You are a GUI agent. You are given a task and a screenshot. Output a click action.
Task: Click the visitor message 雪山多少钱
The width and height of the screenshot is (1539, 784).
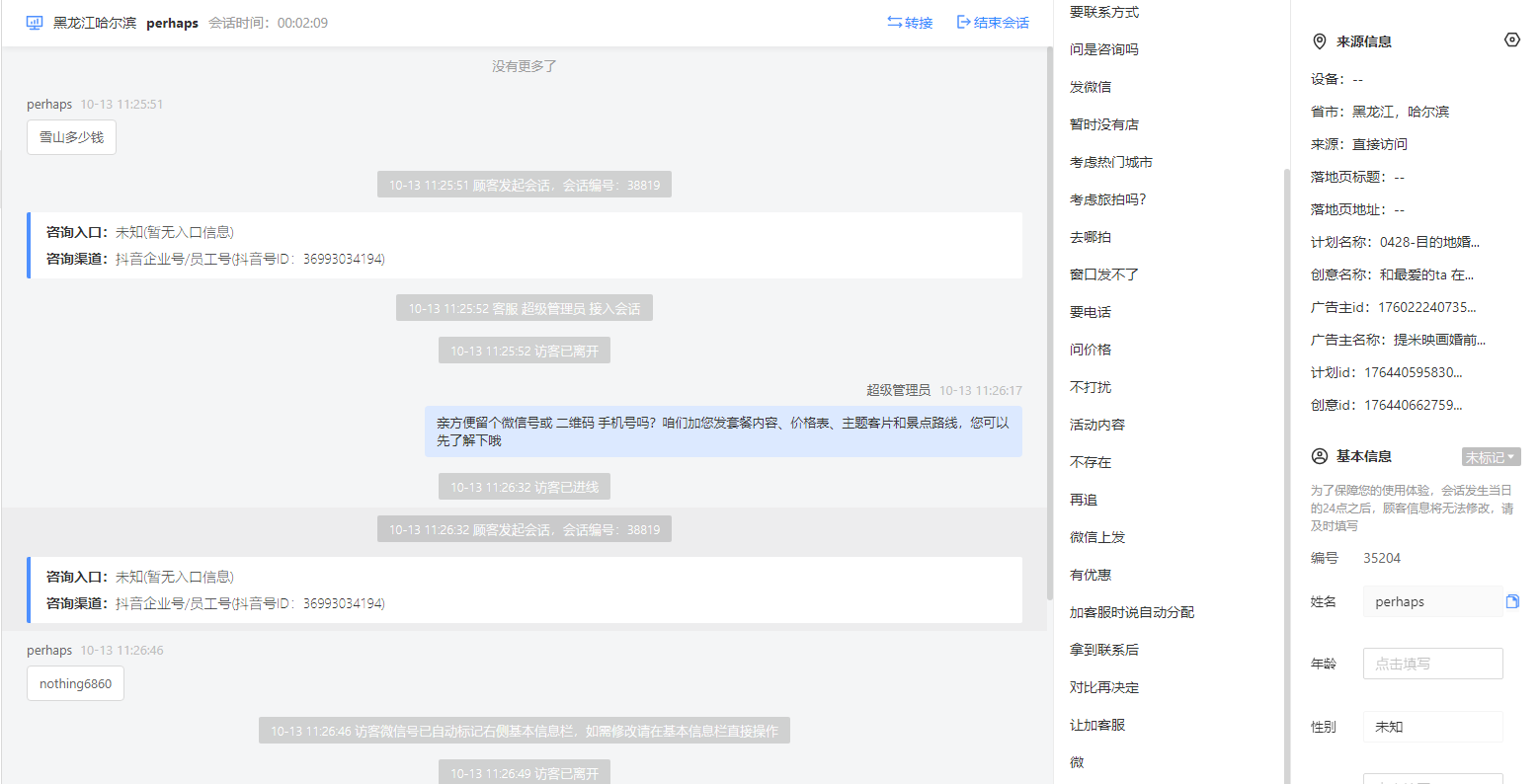tap(71, 137)
